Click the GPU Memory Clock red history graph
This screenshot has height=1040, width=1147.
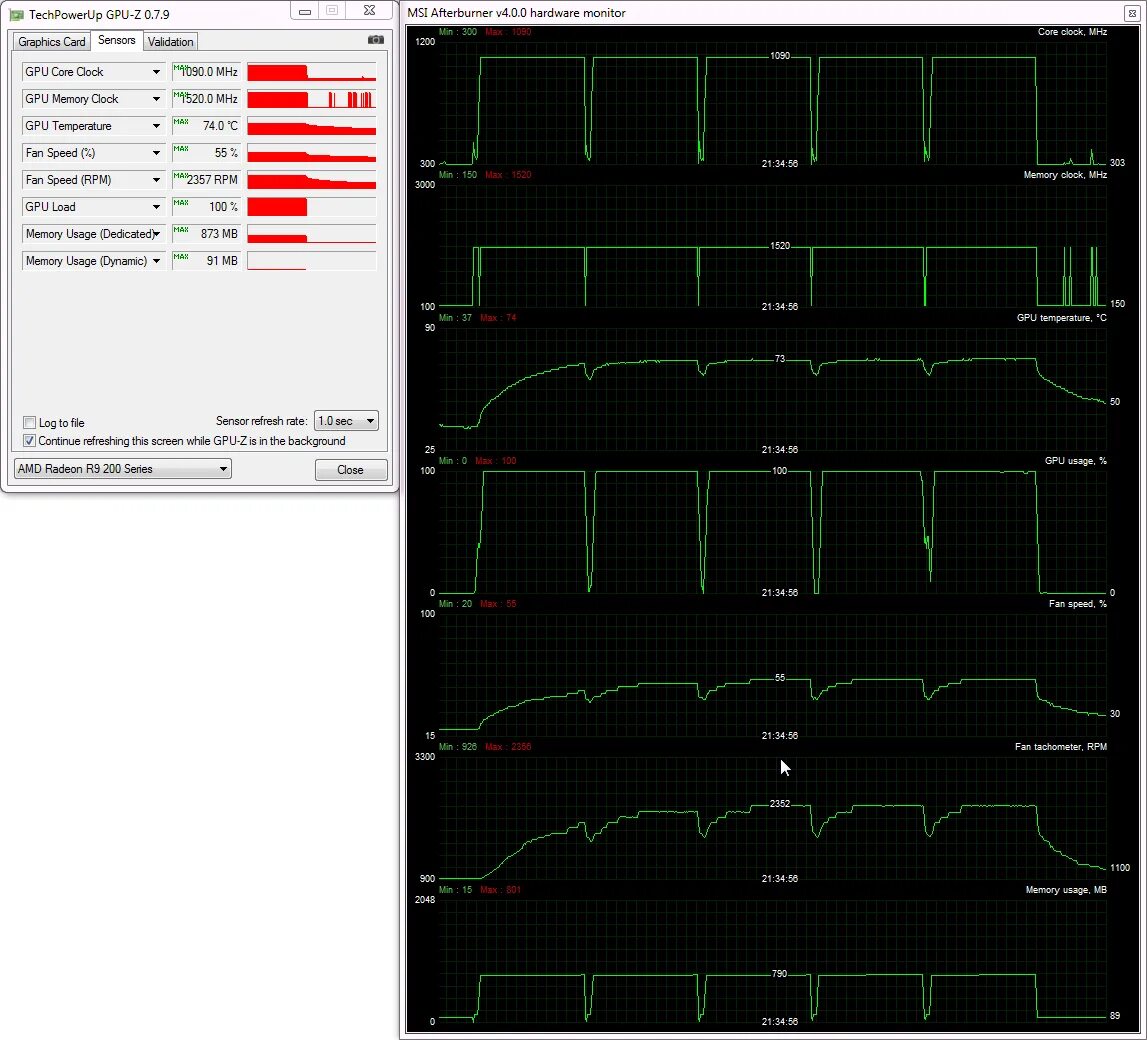(x=312, y=99)
